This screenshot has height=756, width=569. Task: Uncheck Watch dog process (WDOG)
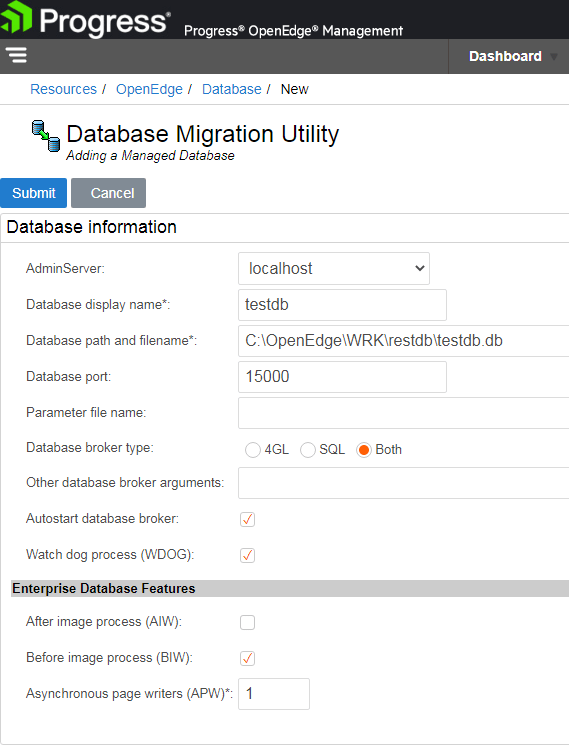(x=247, y=555)
